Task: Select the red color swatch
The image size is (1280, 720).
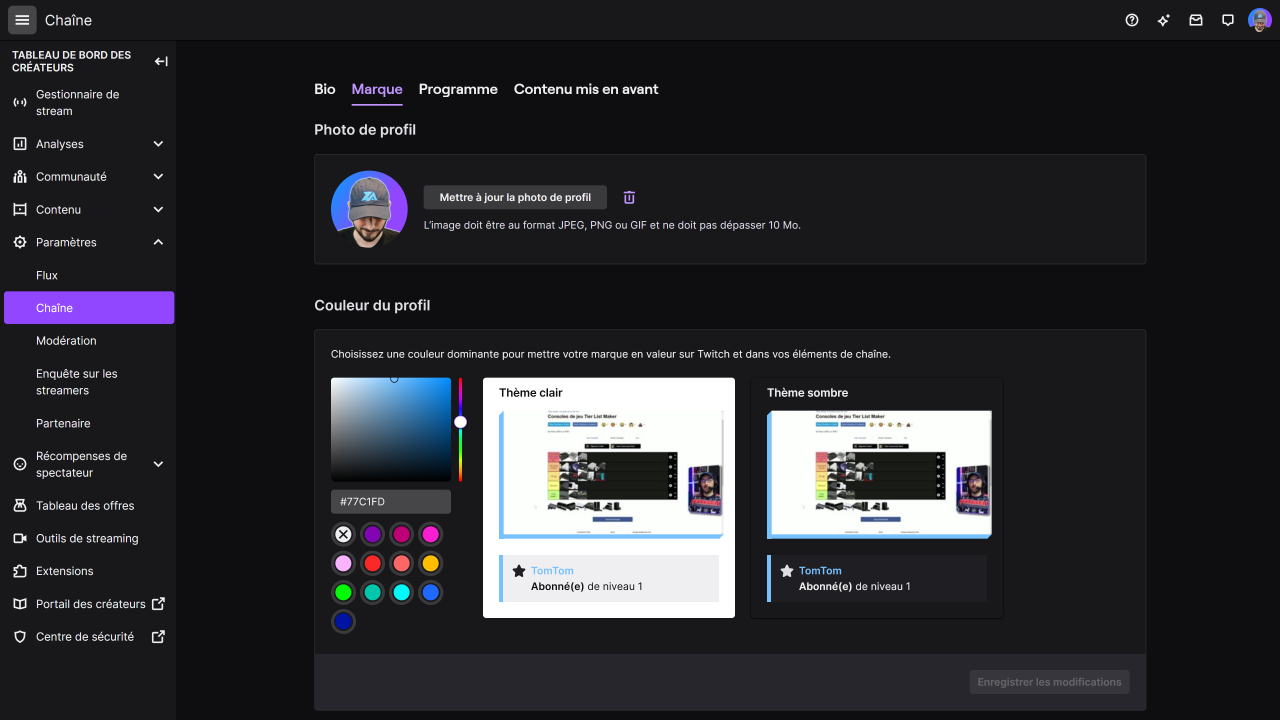Action: point(372,563)
